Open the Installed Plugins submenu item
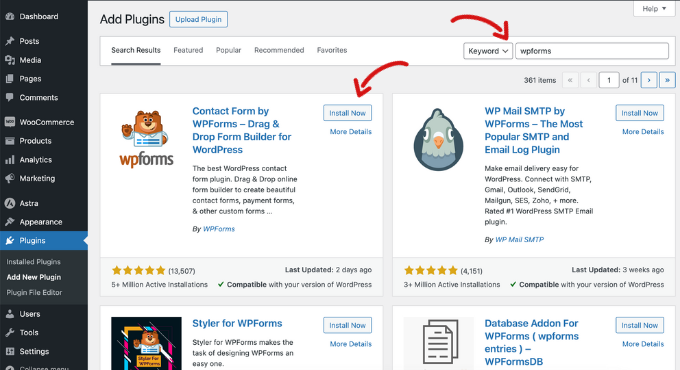Image resolution: width=680 pixels, height=370 pixels. click(x=33, y=262)
